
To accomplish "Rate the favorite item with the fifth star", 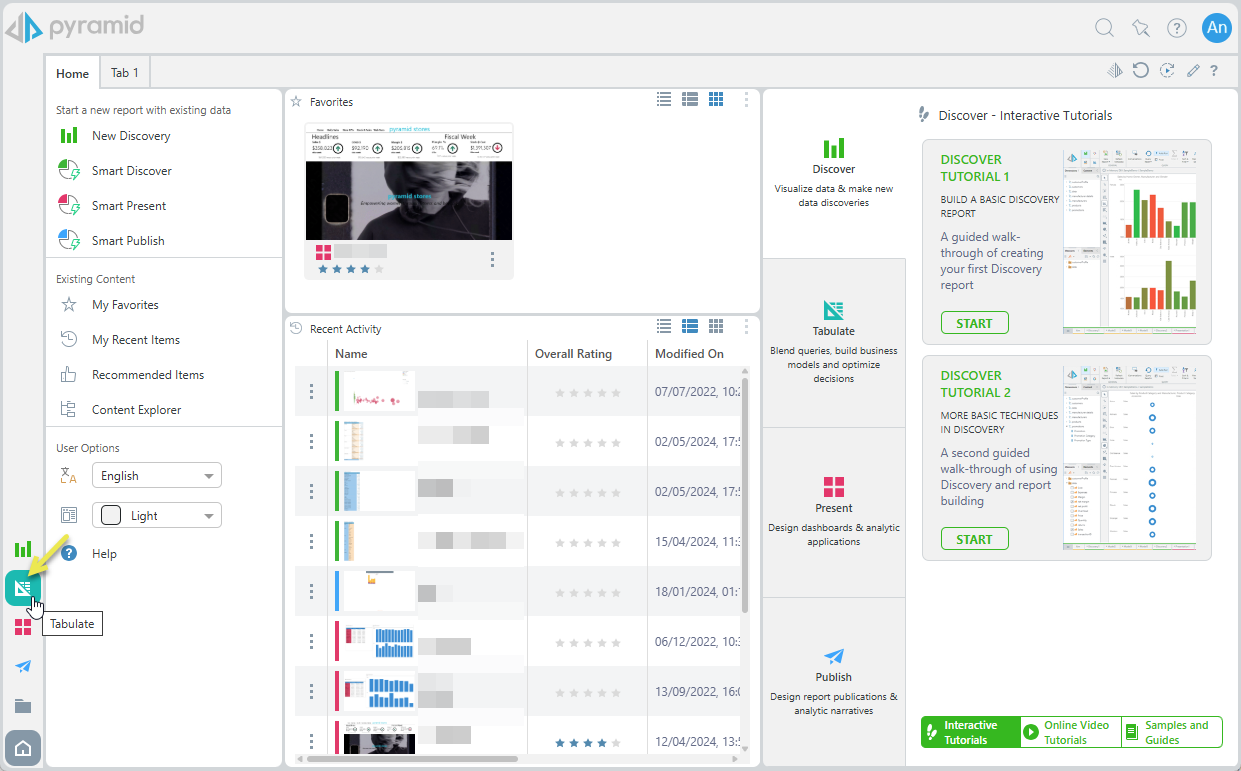I will 378,269.
